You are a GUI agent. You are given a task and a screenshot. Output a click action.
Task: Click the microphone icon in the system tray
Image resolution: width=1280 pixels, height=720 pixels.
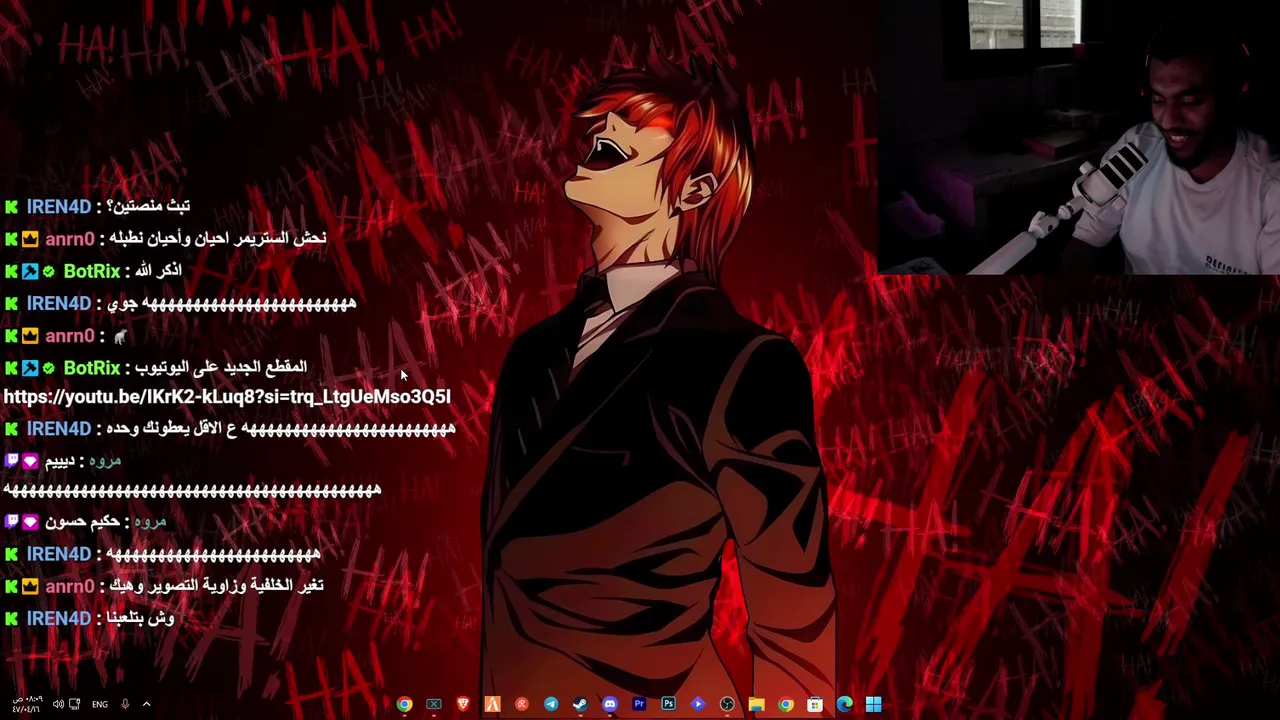click(x=125, y=705)
